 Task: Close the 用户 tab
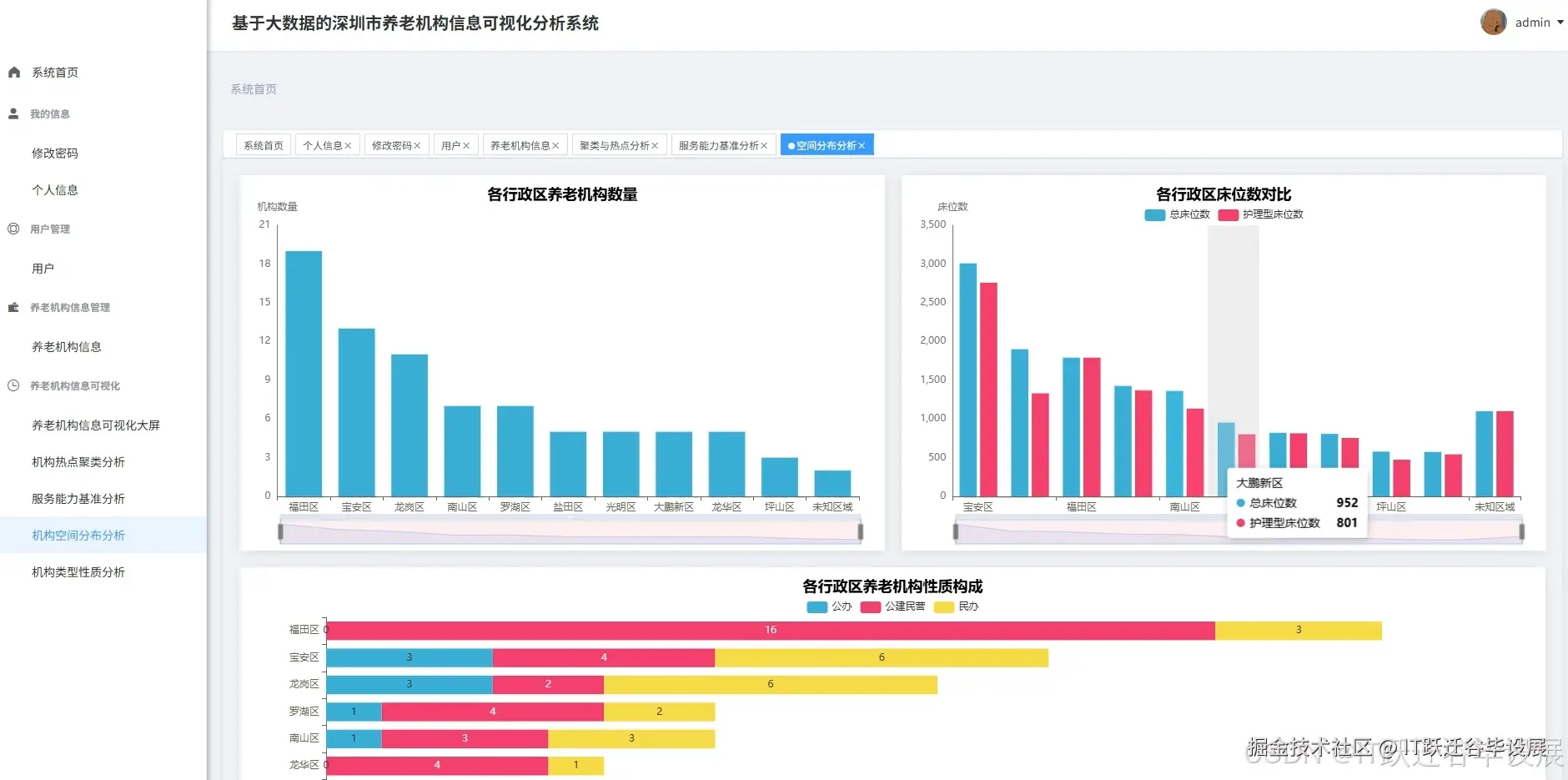(x=466, y=146)
